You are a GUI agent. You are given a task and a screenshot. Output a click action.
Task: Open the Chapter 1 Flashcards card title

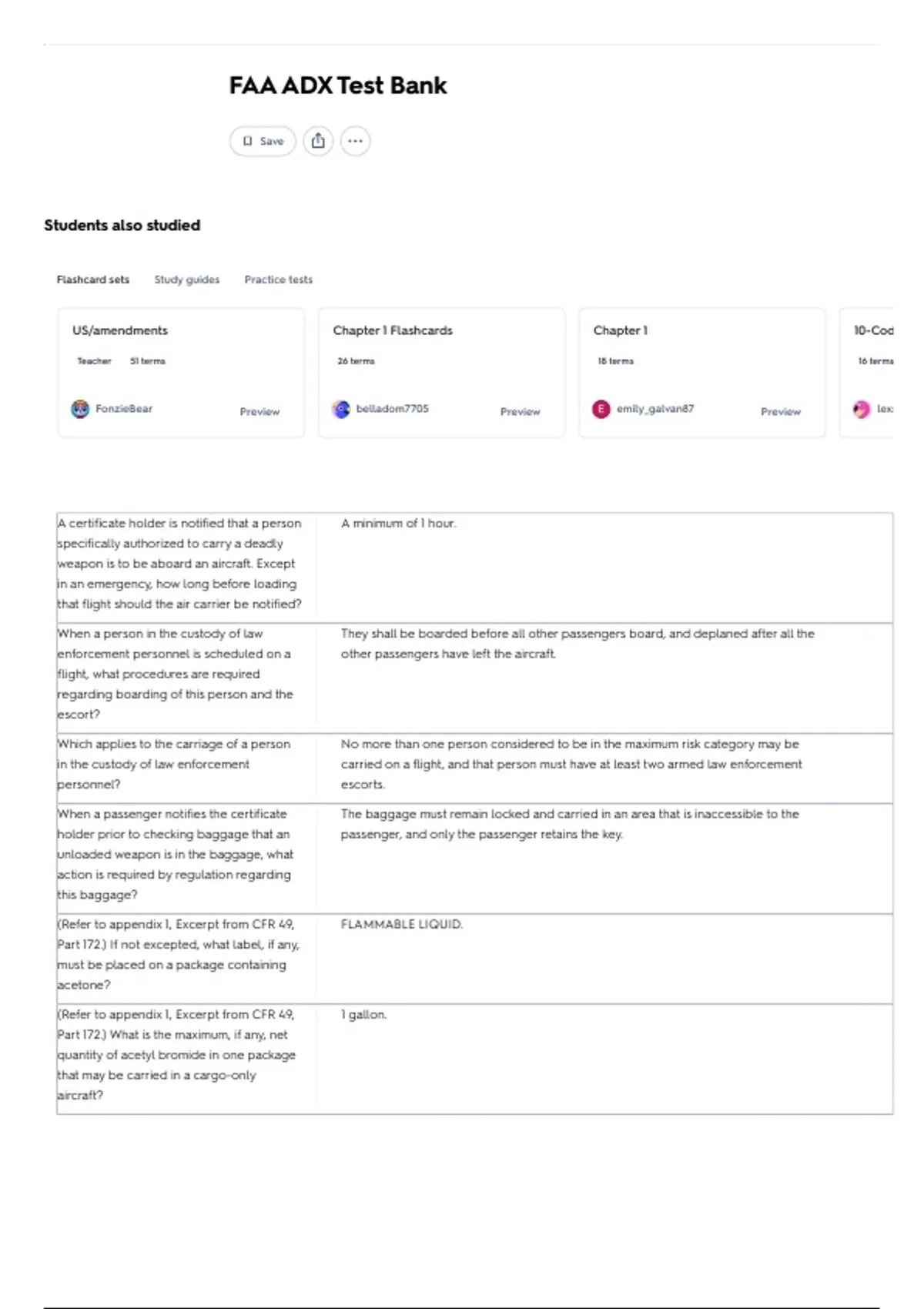[x=393, y=330]
